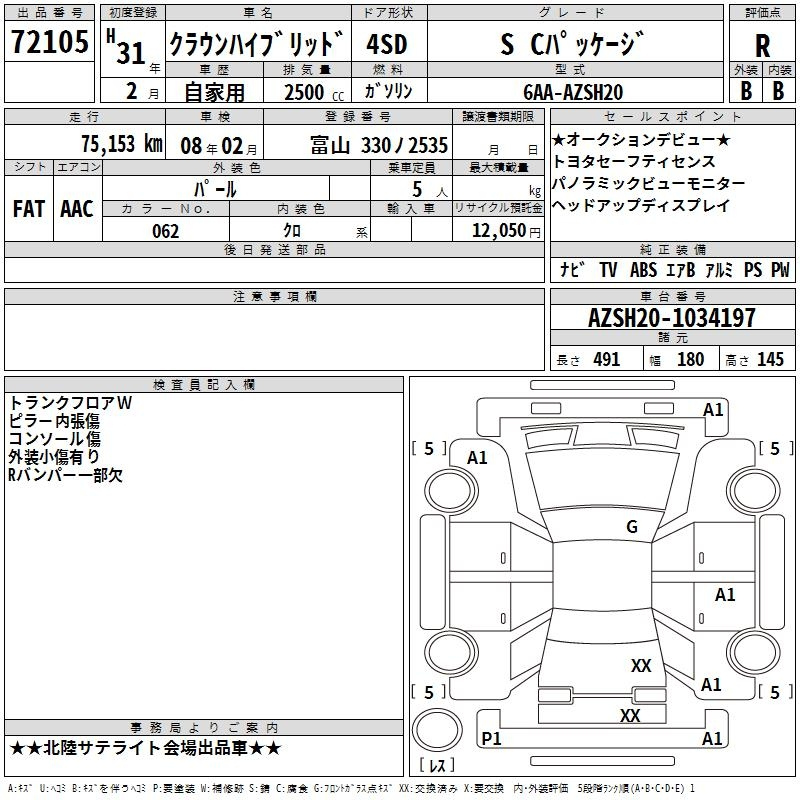This screenshot has width=800, height=800.
Task: Click the A1 mark beside P1 at the bottom
Action: coord(713,739)
